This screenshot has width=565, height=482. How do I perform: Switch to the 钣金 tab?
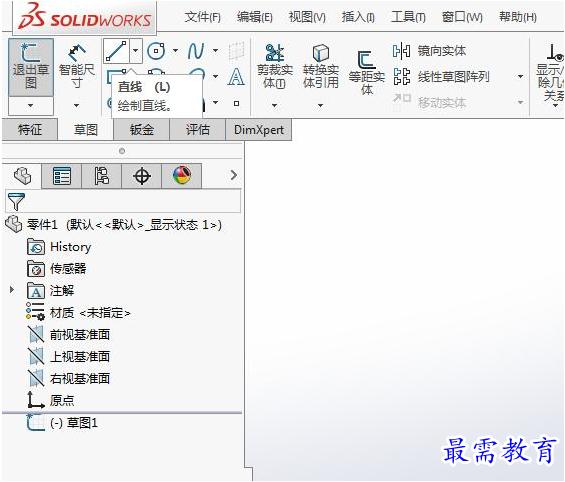click(142, 129)
